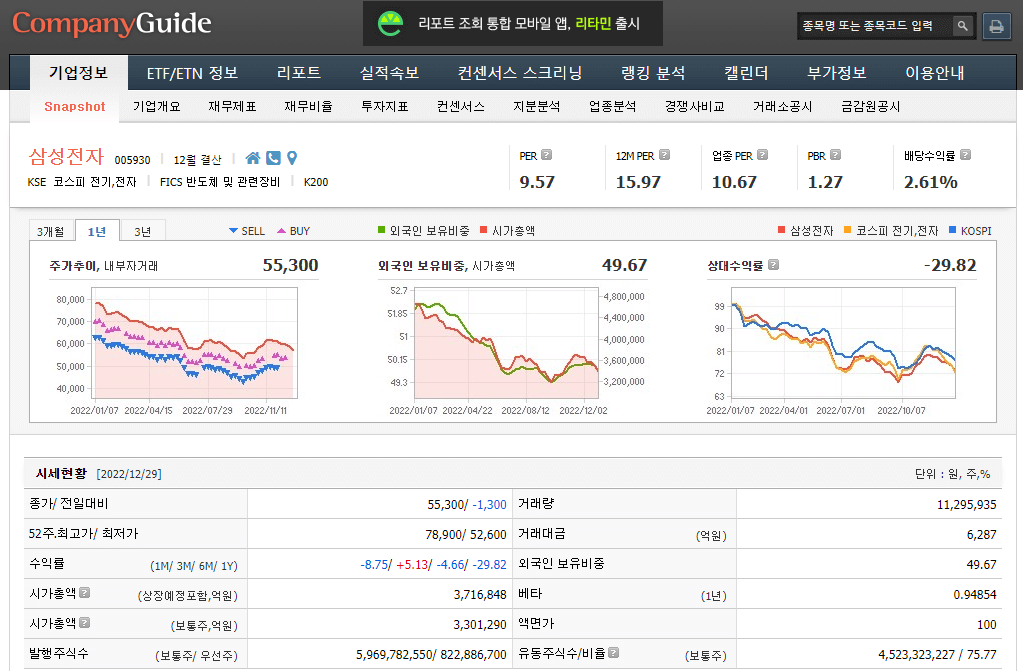Image resolution: width=1023 pixels, height=671 pixels.
Task: Click the 리타민 app logo icon
Action: click(x=390, y=23)
